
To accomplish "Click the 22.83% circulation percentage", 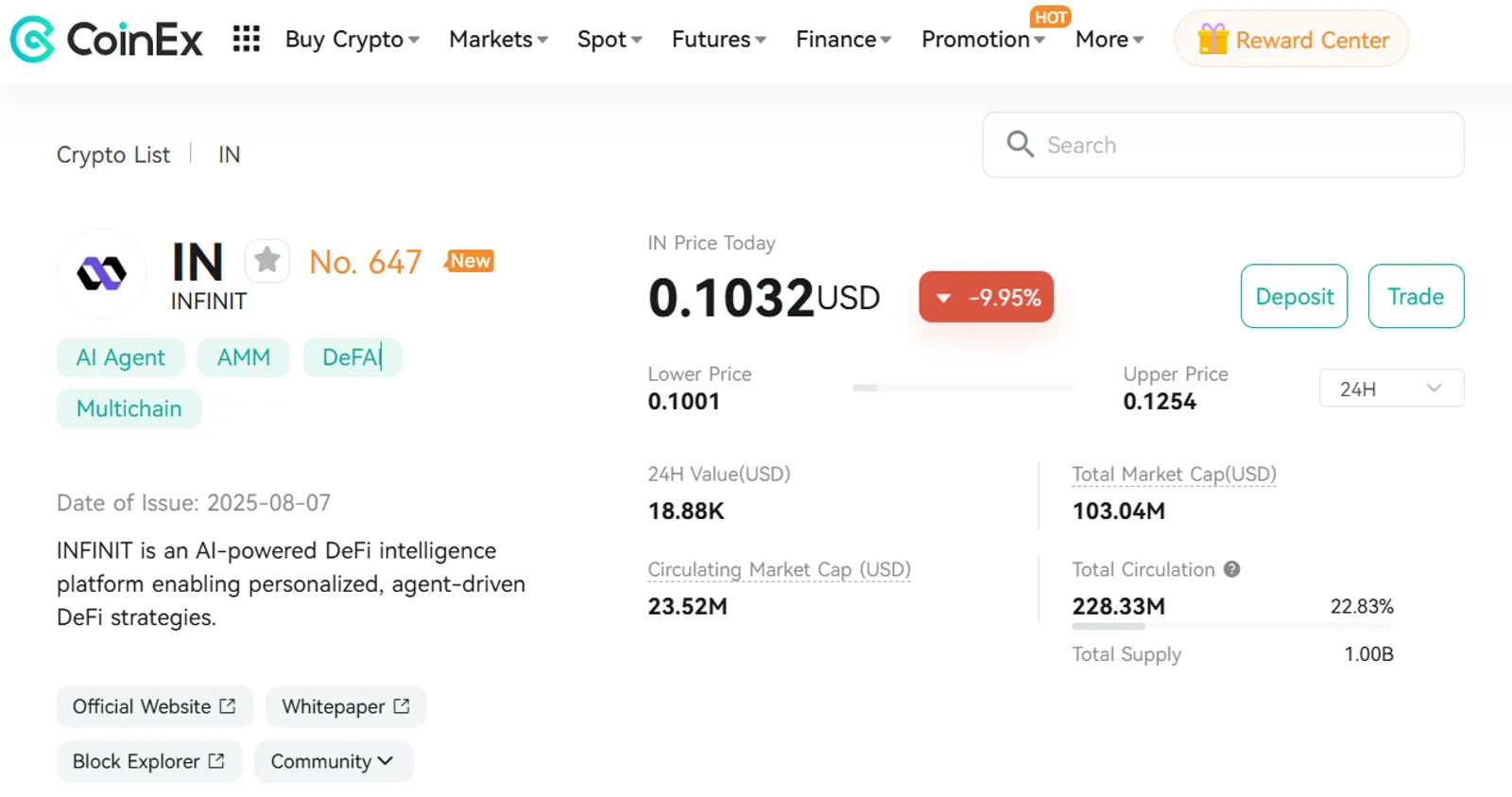I will coord(1362,607).
